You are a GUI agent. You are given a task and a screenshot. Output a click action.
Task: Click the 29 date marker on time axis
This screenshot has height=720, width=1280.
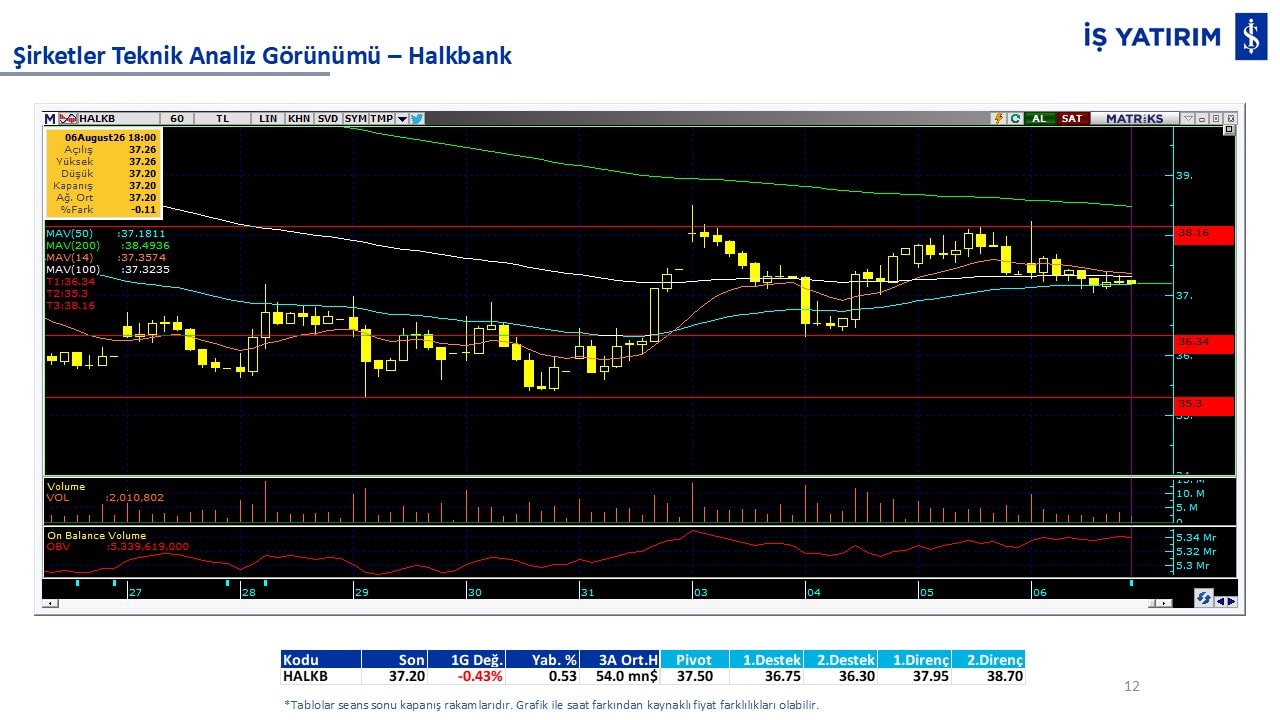pyautogui.click(x=362, y=592)
